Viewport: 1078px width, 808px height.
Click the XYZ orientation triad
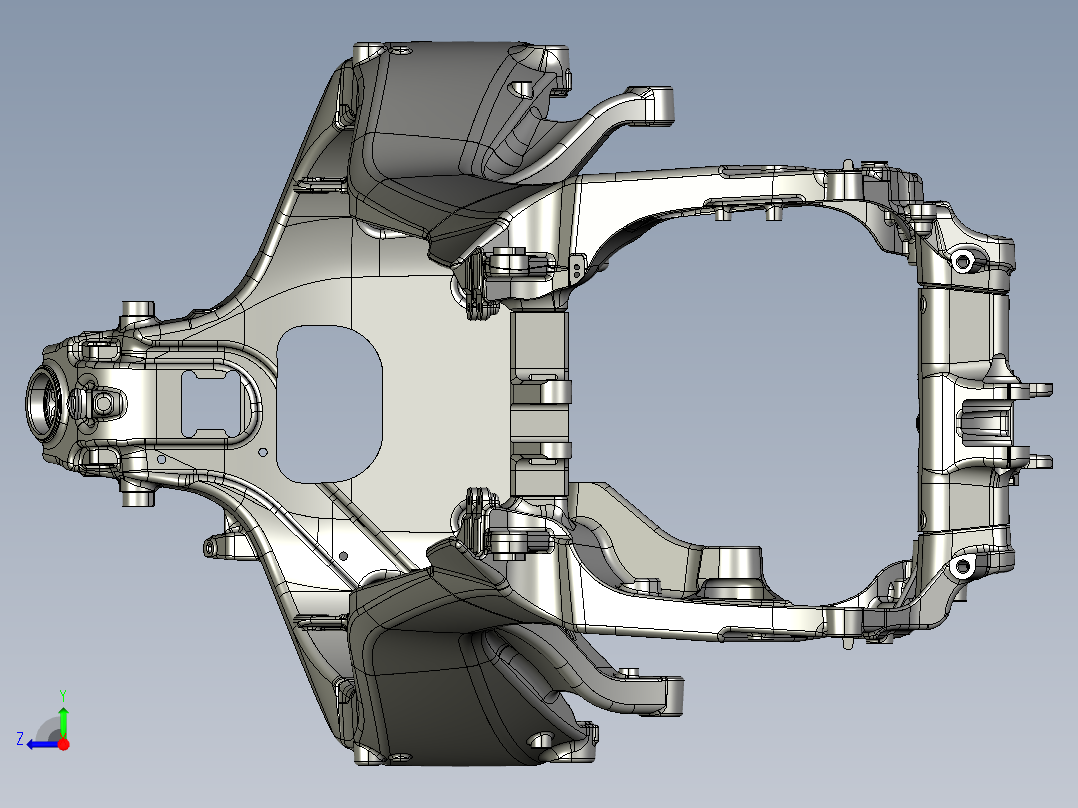(x=43, y=721)
